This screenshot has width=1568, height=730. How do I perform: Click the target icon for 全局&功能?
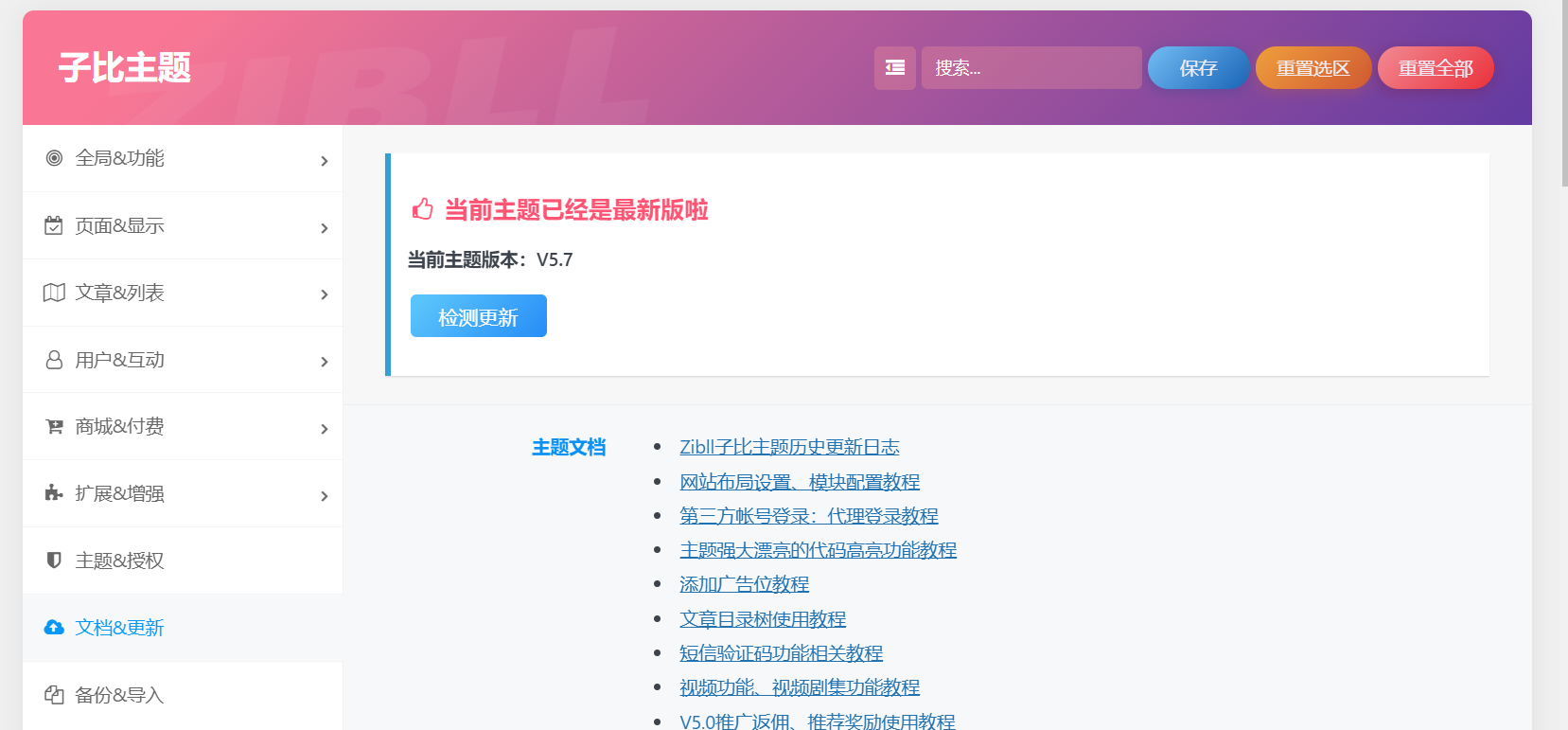(x=54, y=158)
